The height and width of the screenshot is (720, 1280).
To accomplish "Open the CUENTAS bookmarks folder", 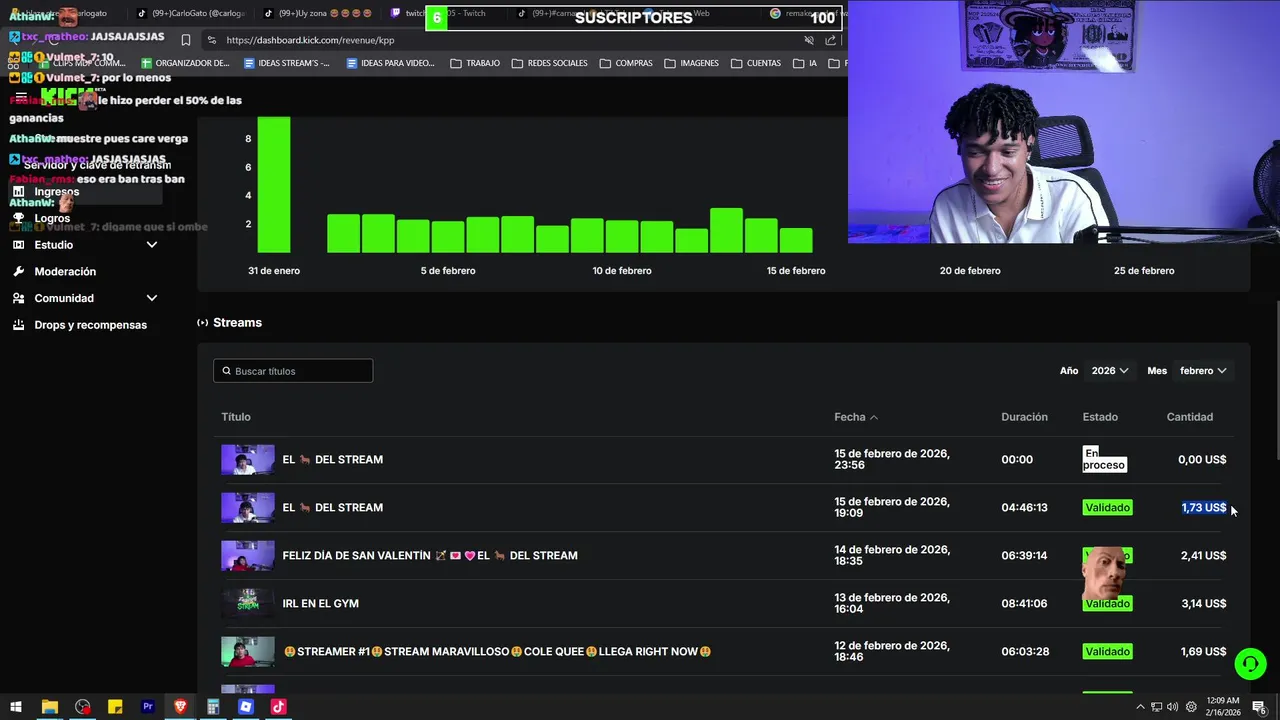I will point(756,63).
